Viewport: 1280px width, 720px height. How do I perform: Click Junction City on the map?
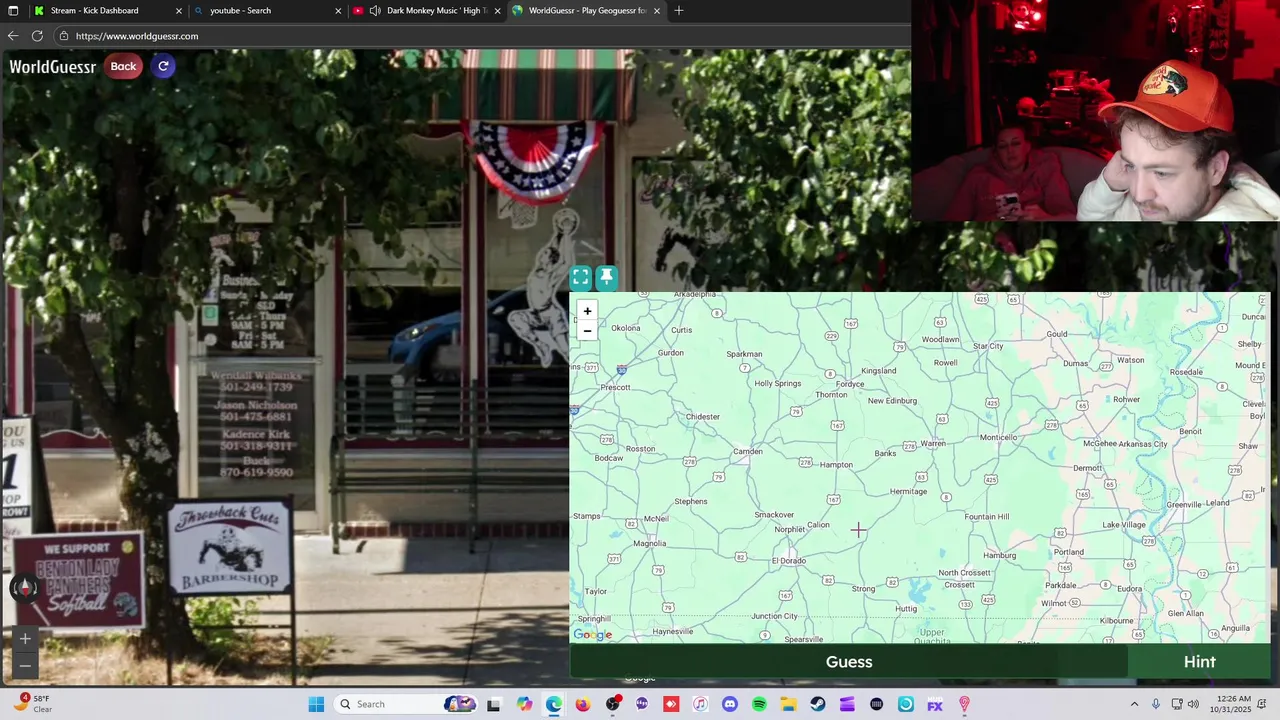[x=774, y=617]
